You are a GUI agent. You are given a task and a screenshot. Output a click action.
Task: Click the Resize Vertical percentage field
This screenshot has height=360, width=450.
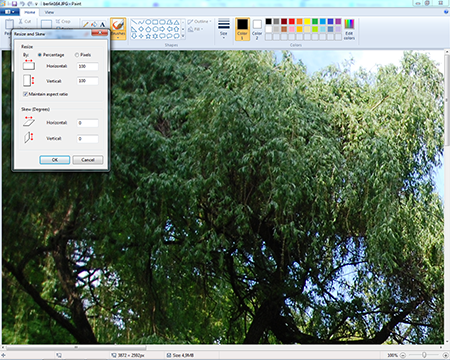pyautogui.click(x=87, y=81)
